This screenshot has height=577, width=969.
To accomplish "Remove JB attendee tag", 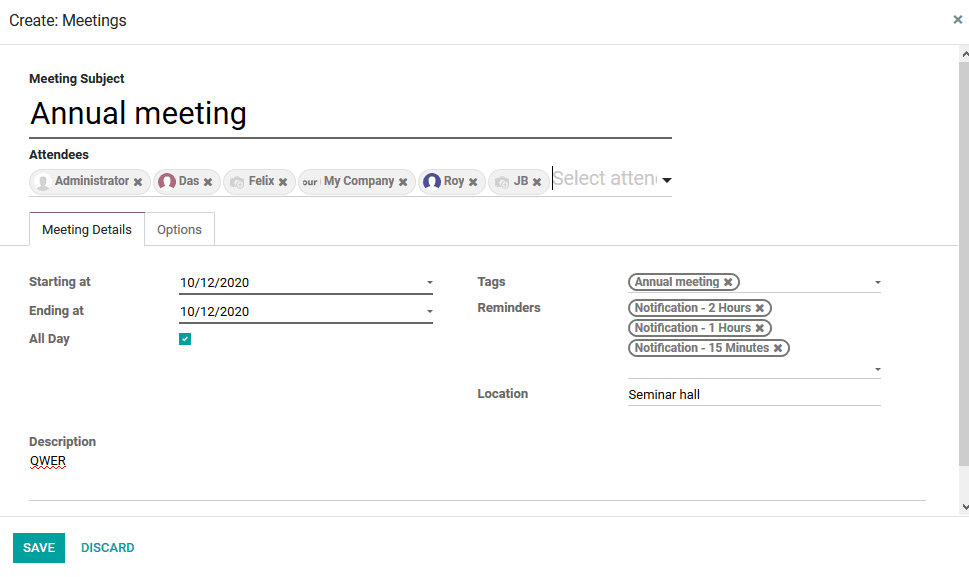I will (536, 182).
